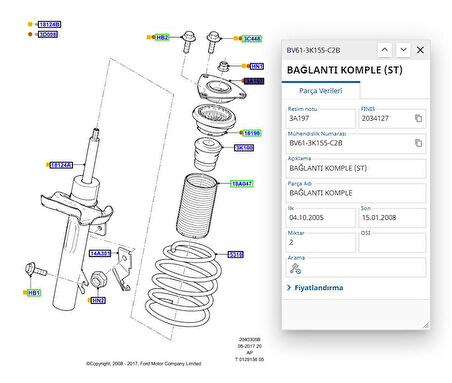Open the Parça Verileri tab

(x=321, y=91)
